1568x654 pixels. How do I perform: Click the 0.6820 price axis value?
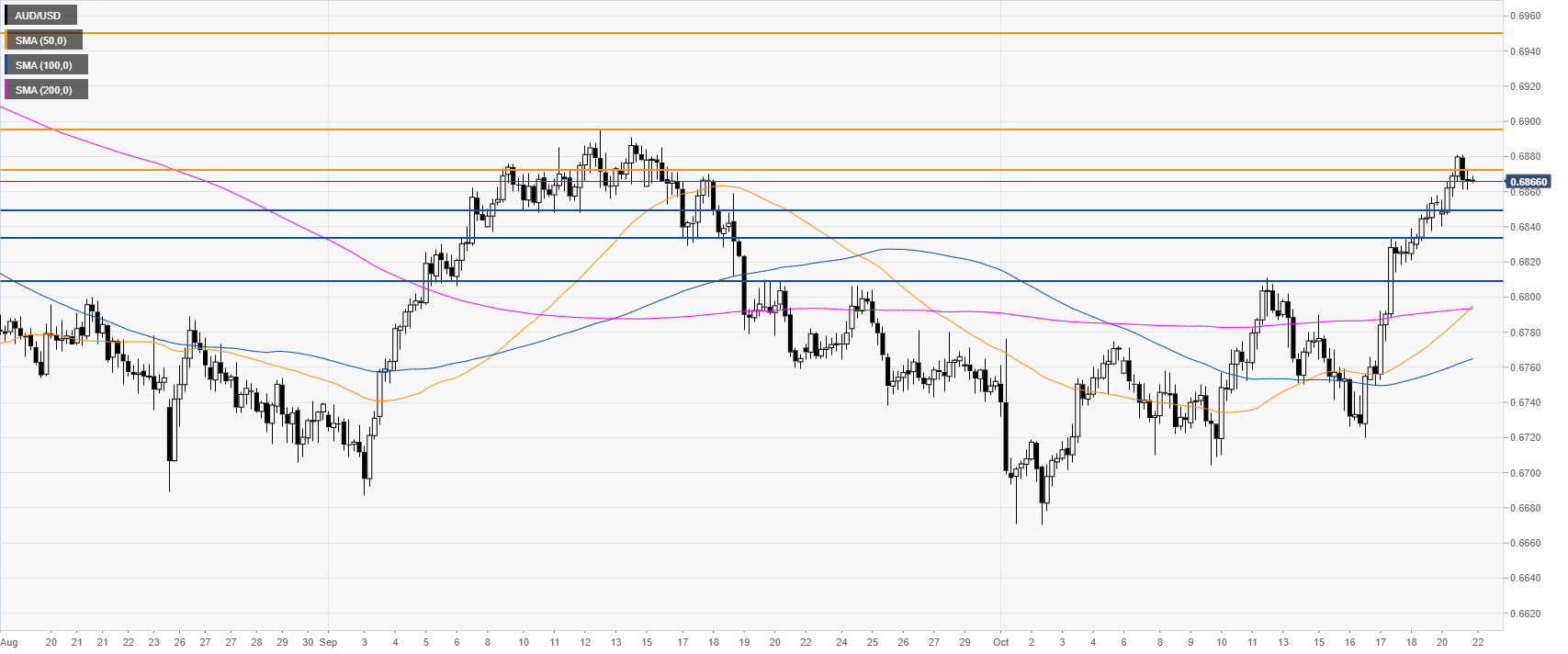pyautogui.click(x=1528, y=262)
